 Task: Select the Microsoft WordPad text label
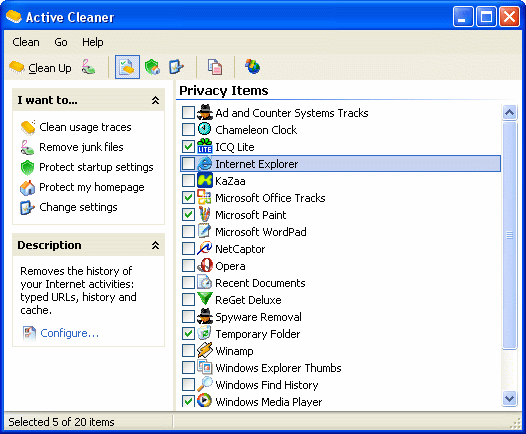tap(261, 232)
